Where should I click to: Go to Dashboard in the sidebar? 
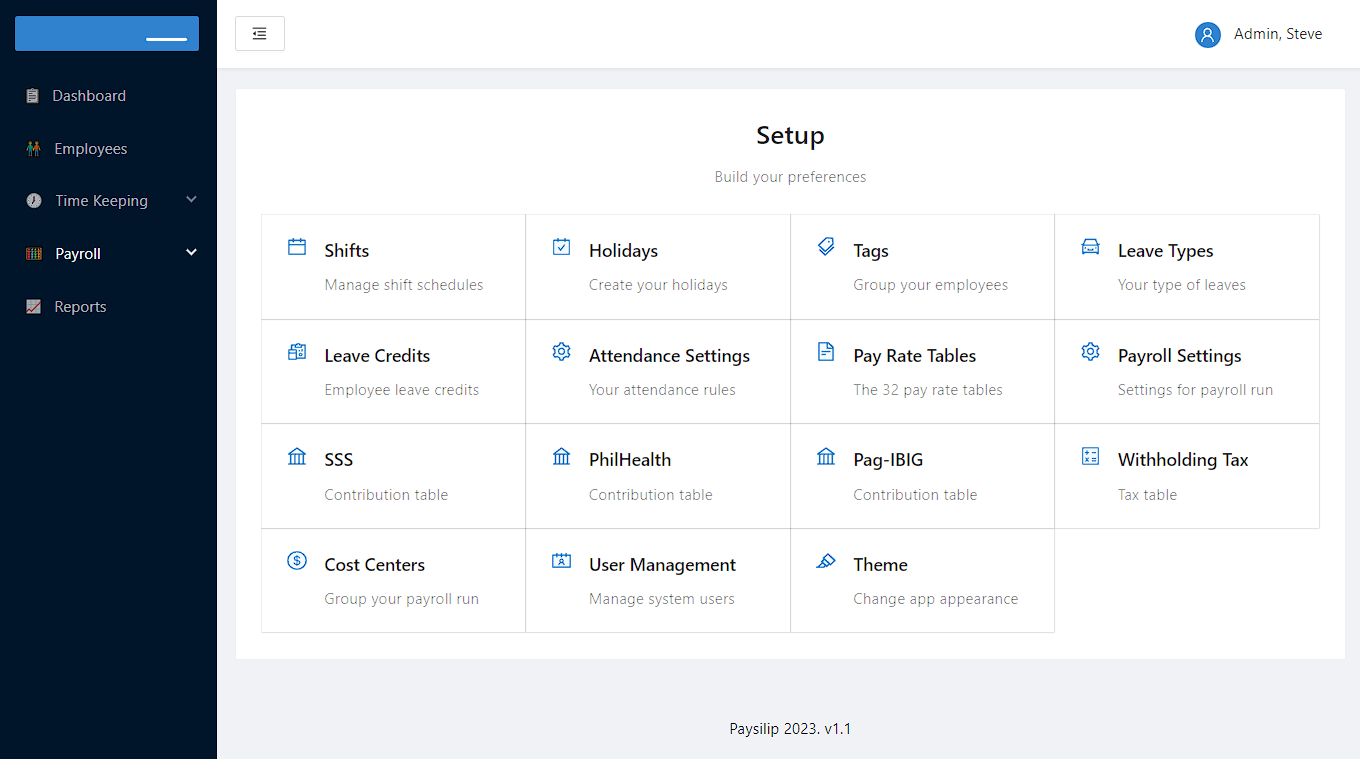[x=89, y=96]
